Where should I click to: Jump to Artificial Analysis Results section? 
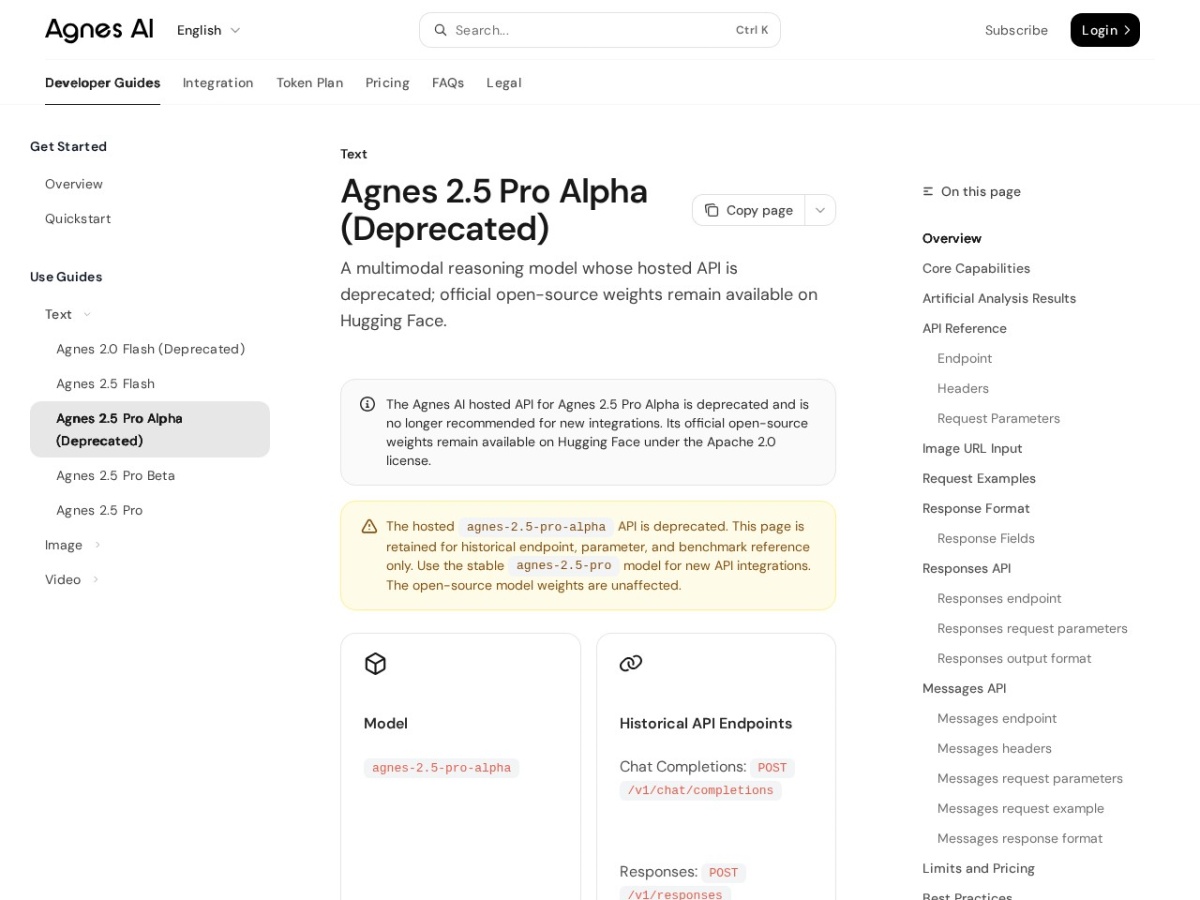pos(999,298)
